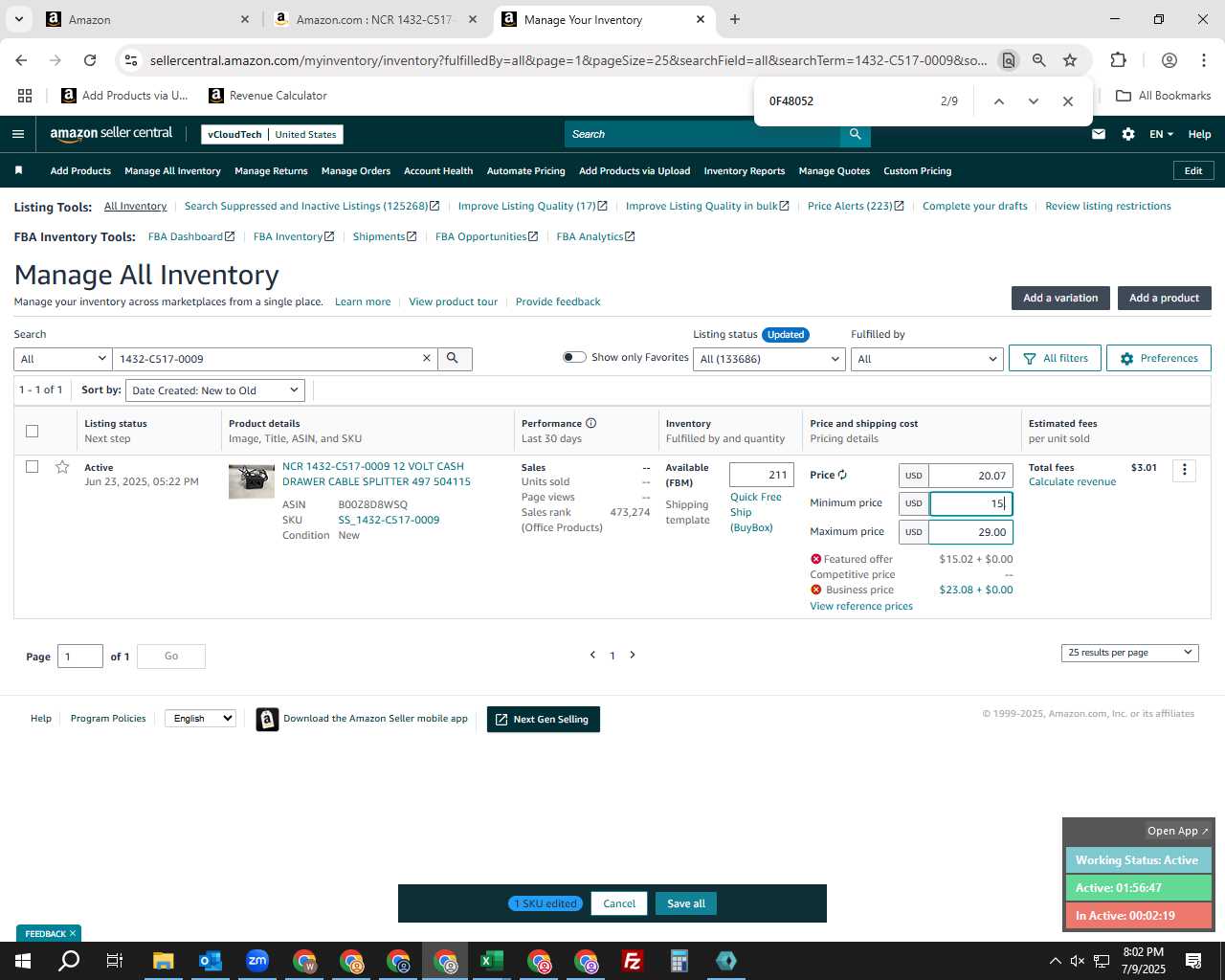Image resolution: width=1225 pixels, height=980 pixels.
Task: Open the browser extensions puzzle icon
Action: coord(1118,60)
